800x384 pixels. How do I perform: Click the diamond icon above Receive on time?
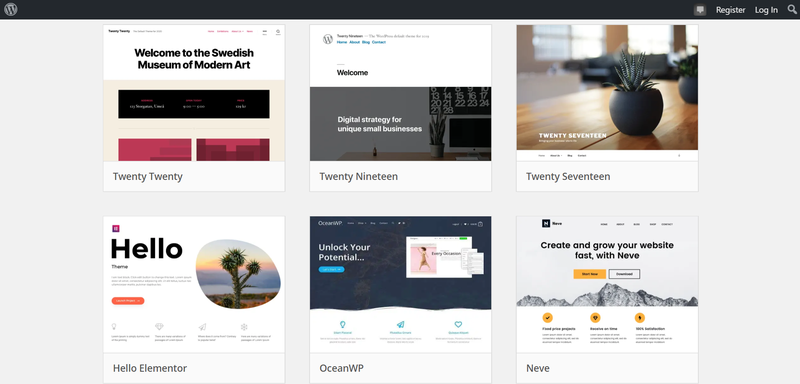click(x=595, y=318)
